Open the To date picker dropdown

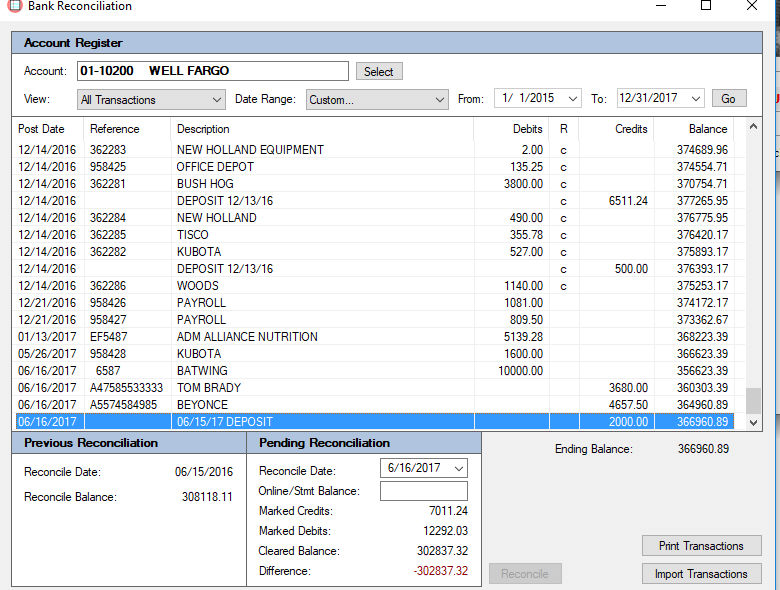click(x=695, y=99)
